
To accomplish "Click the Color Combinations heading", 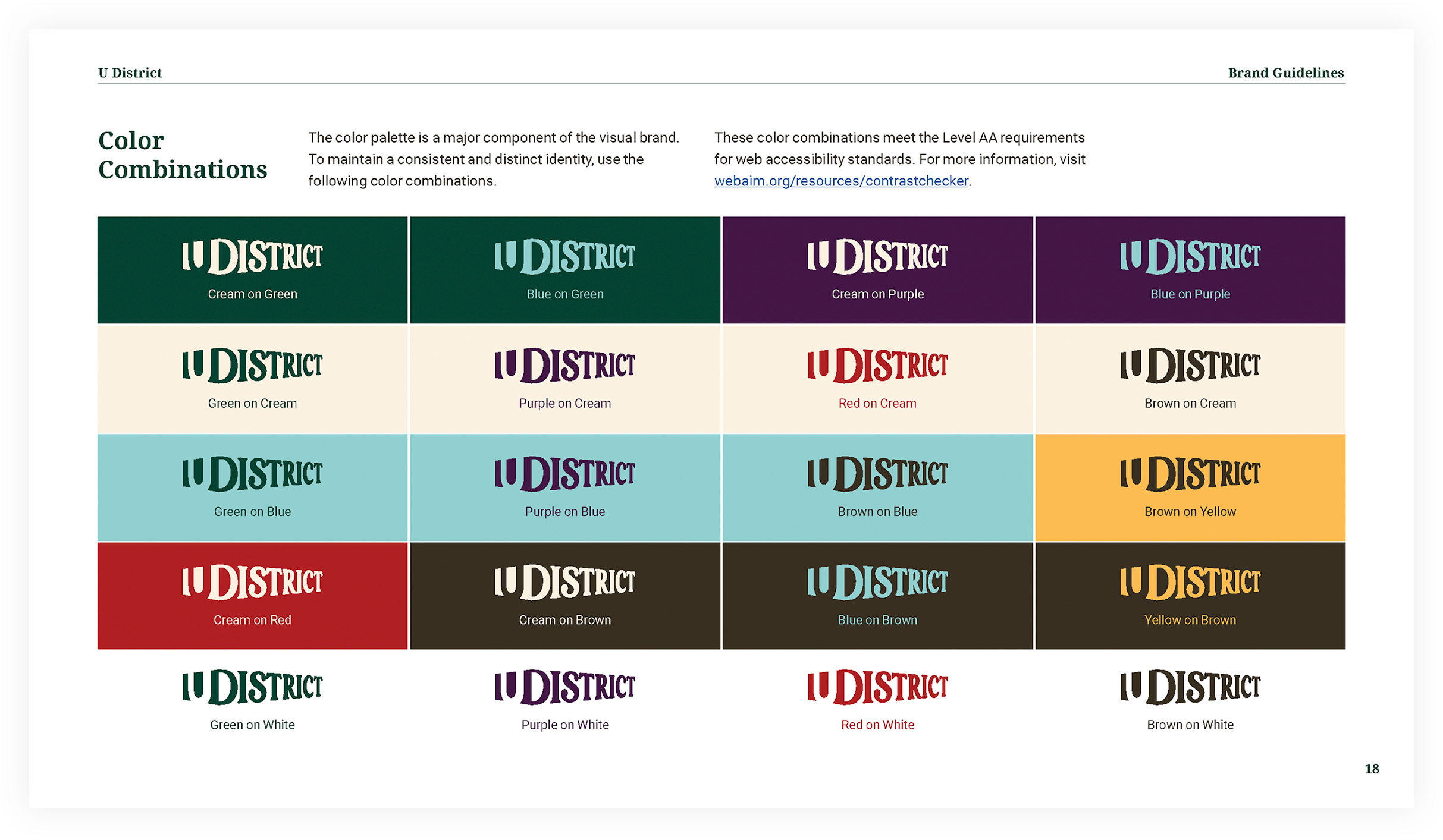I will point(183,155).
